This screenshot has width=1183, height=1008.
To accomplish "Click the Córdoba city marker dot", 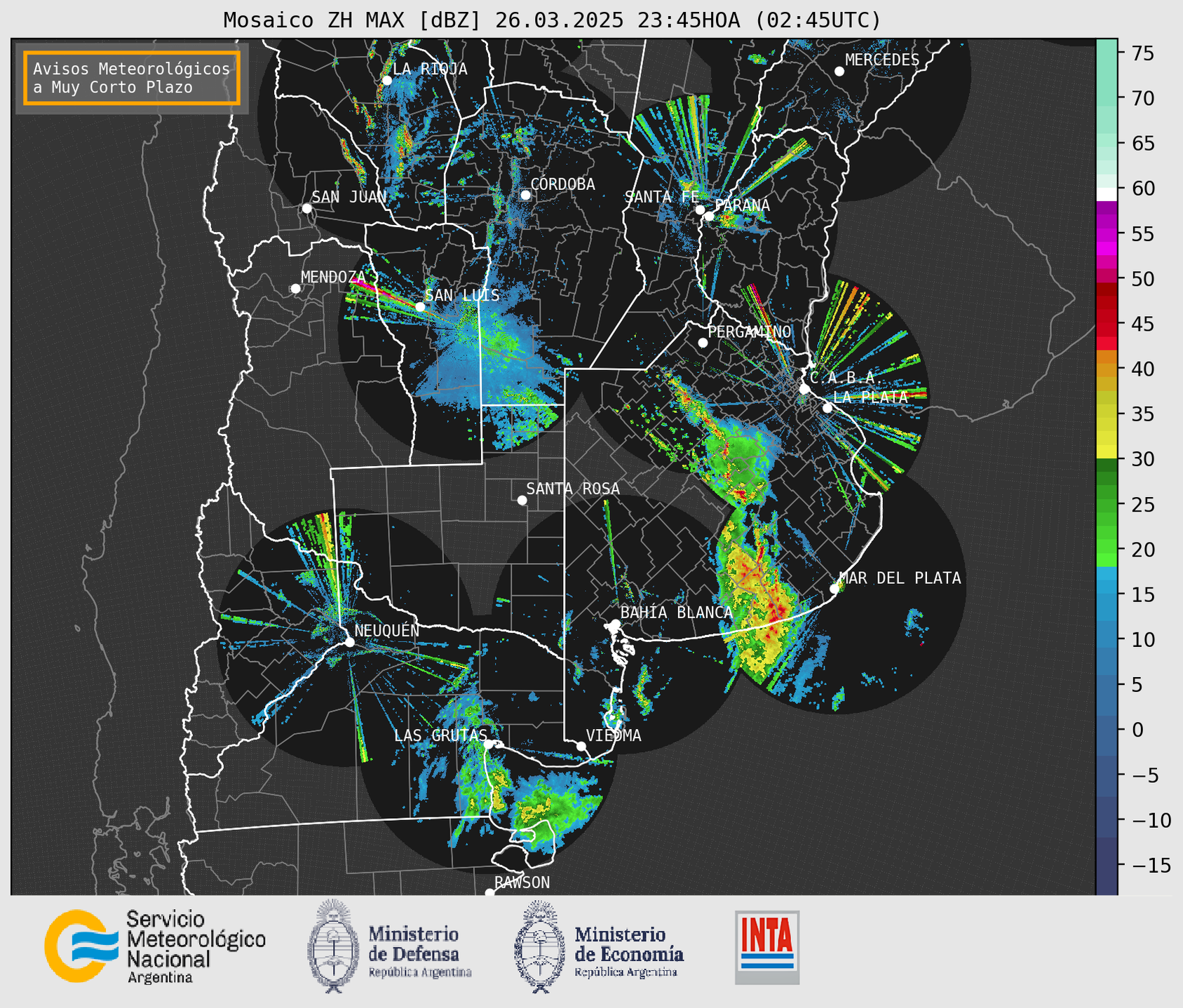I will point(525,195).
